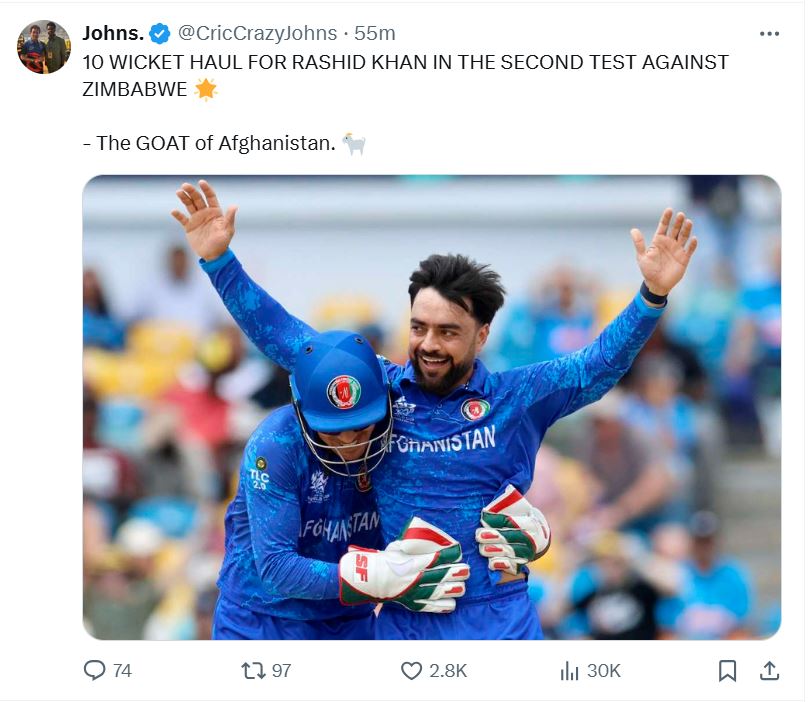Viewport: 809px width, 702px height.
Task: Open the 55m timestamp link
Action: 375,34
